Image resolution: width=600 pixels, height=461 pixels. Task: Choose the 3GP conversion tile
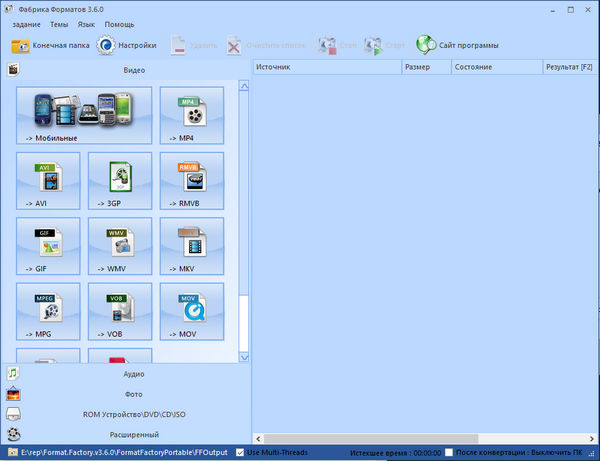pyautogui.click(x=120, y=181)
